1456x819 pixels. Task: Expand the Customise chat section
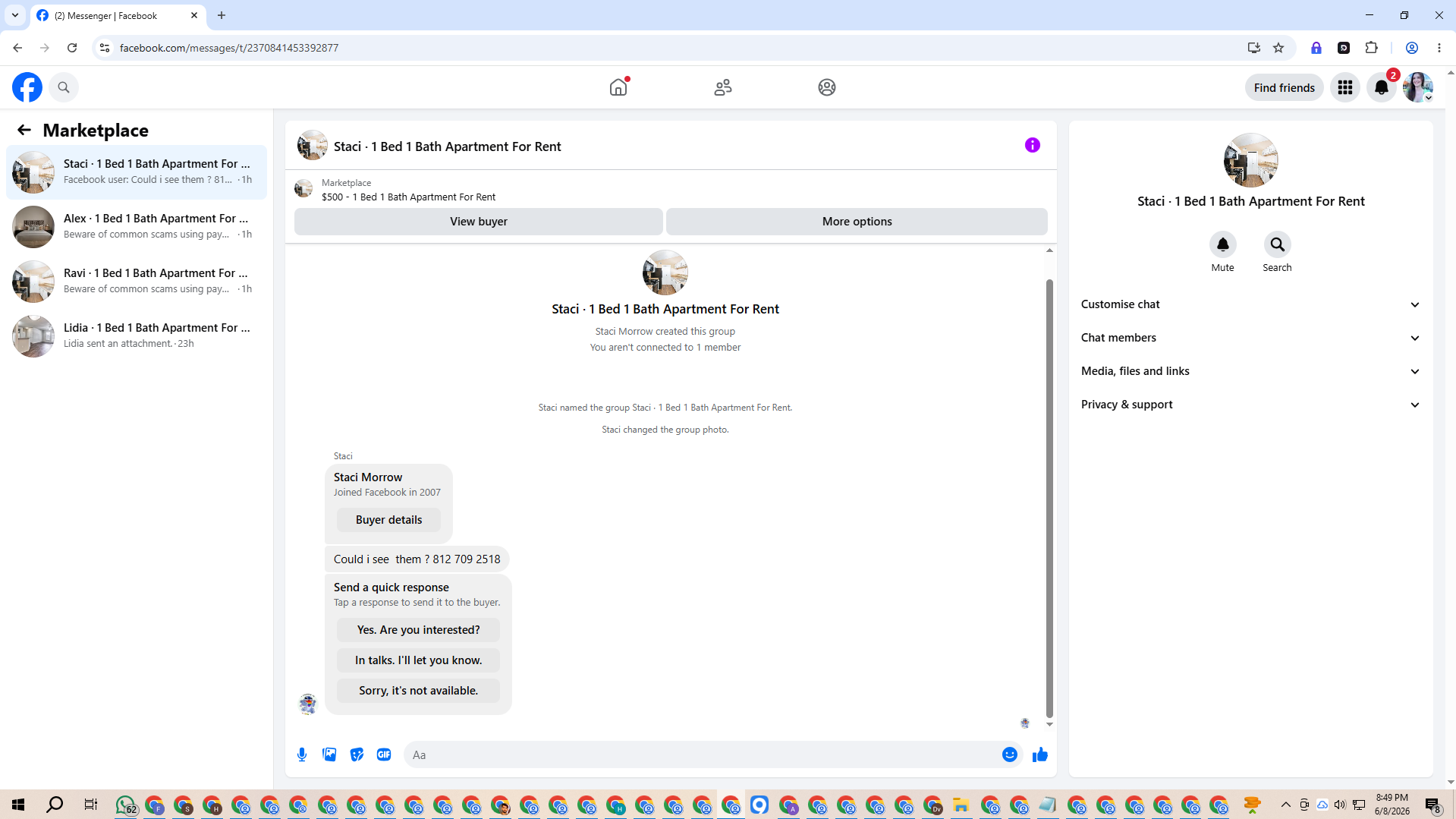1250,304
